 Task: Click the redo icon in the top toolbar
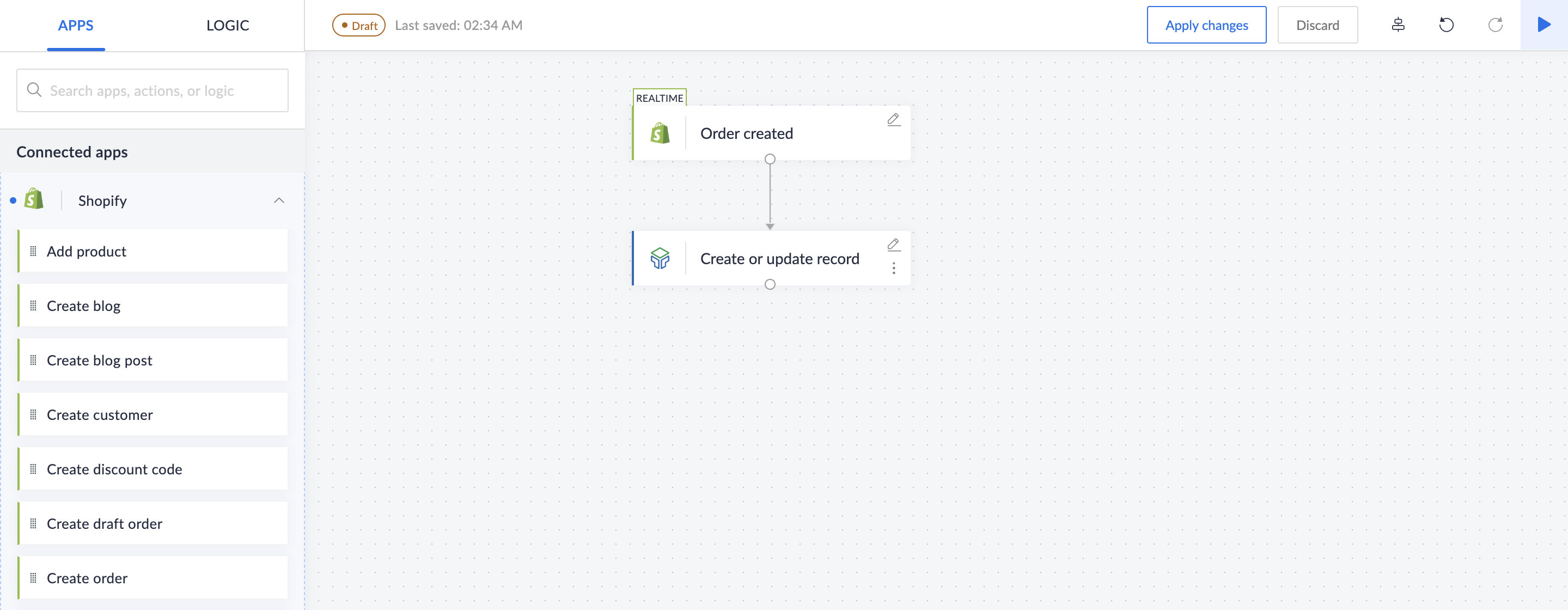(1495, 24)
